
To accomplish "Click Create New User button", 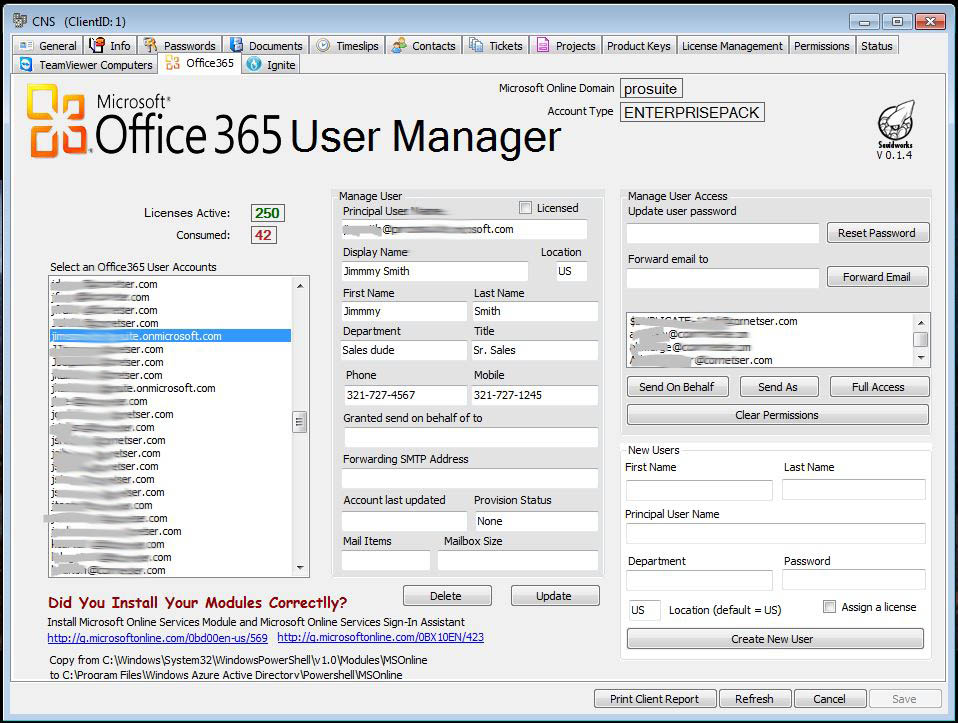I will [x=775, y=639].
